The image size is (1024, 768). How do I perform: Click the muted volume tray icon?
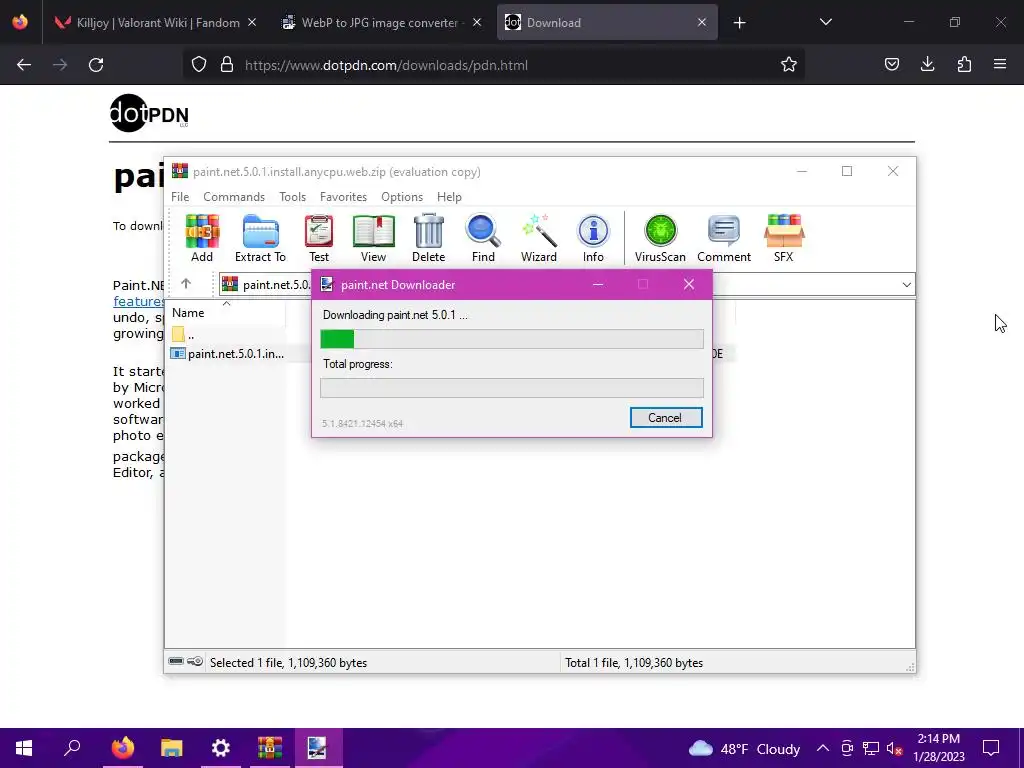[x=894, y=748]
